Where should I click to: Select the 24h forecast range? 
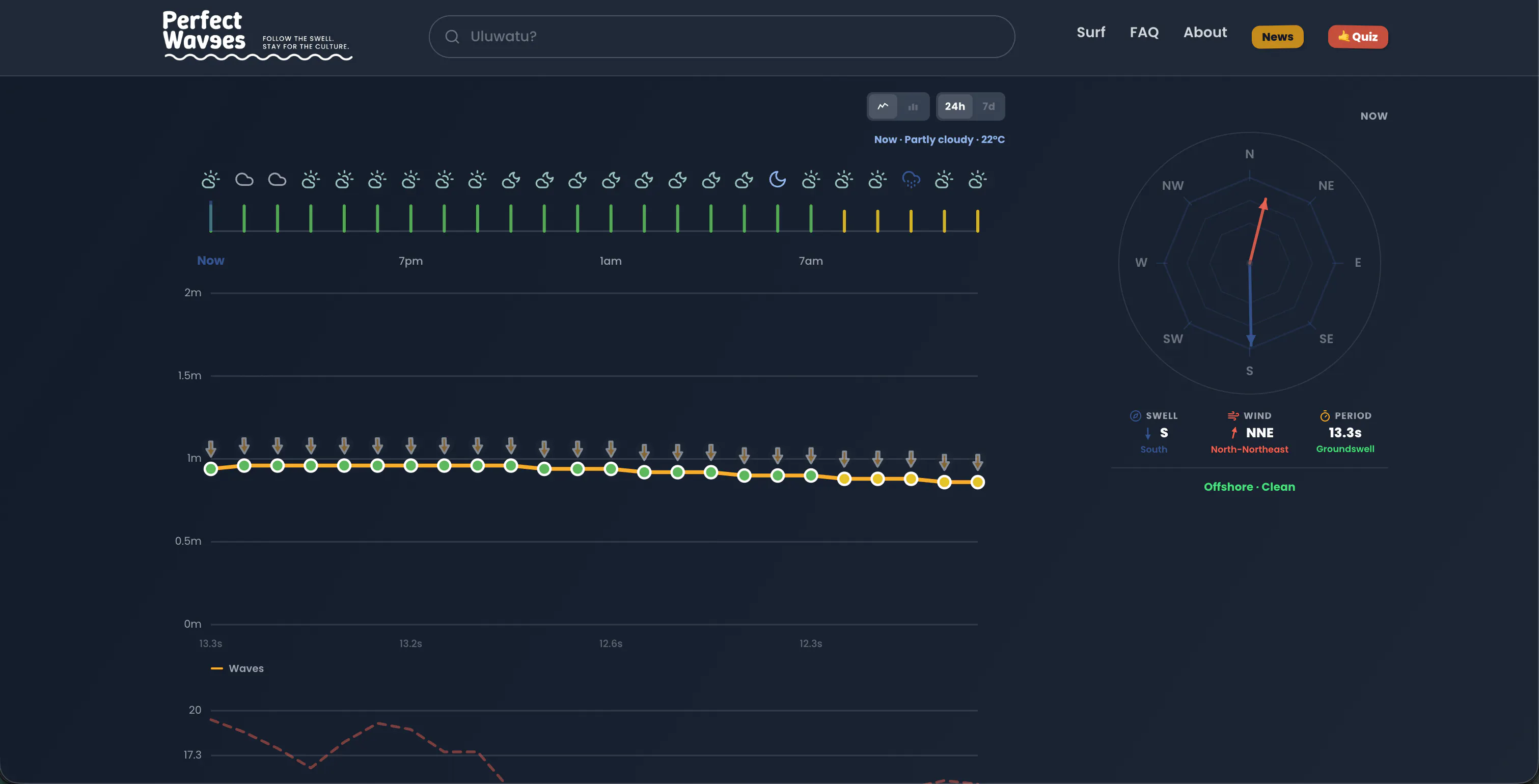pyautogui.click(x=955, y=106)
